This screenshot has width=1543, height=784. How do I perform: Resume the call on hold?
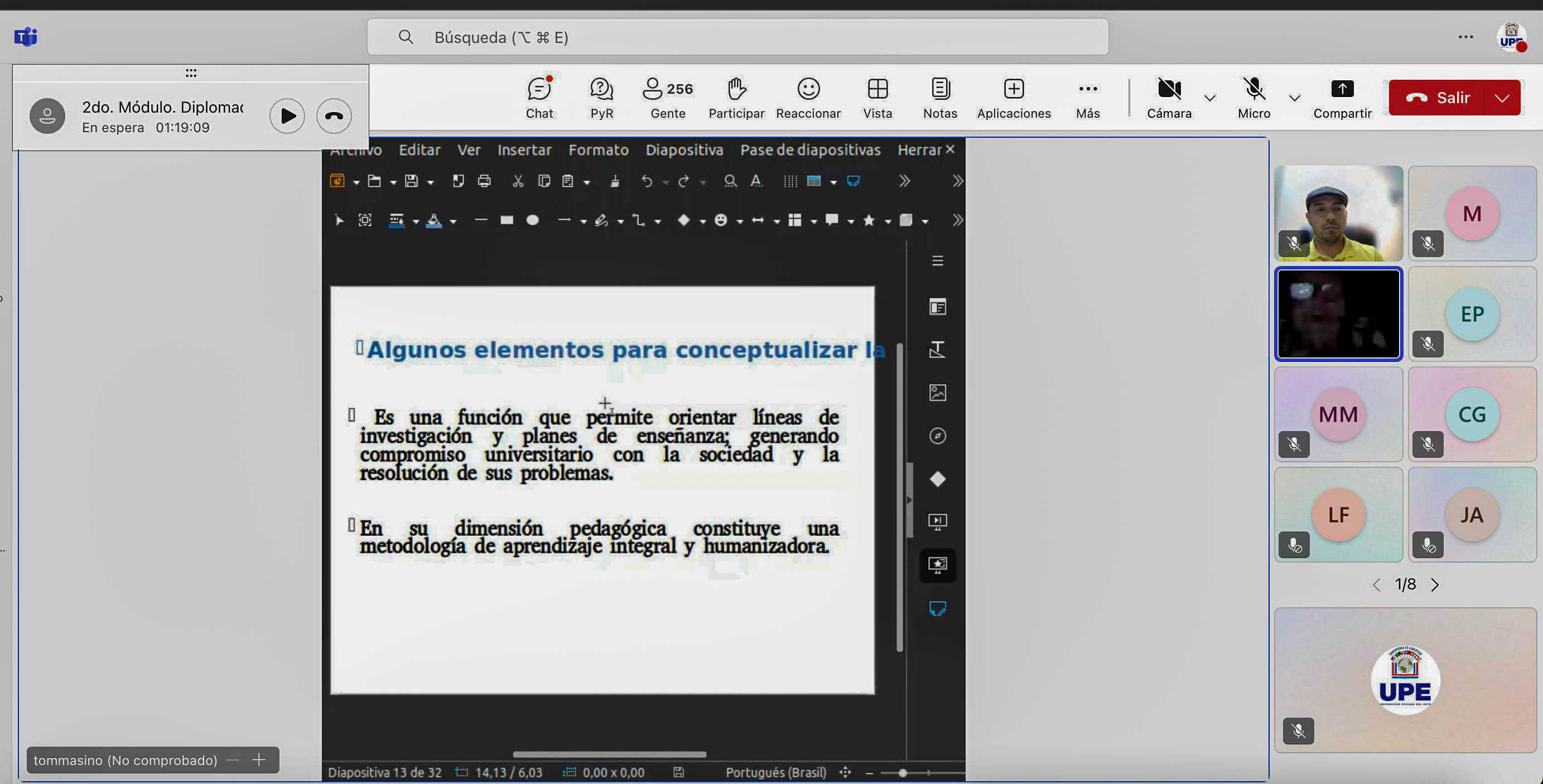[287, 115]
